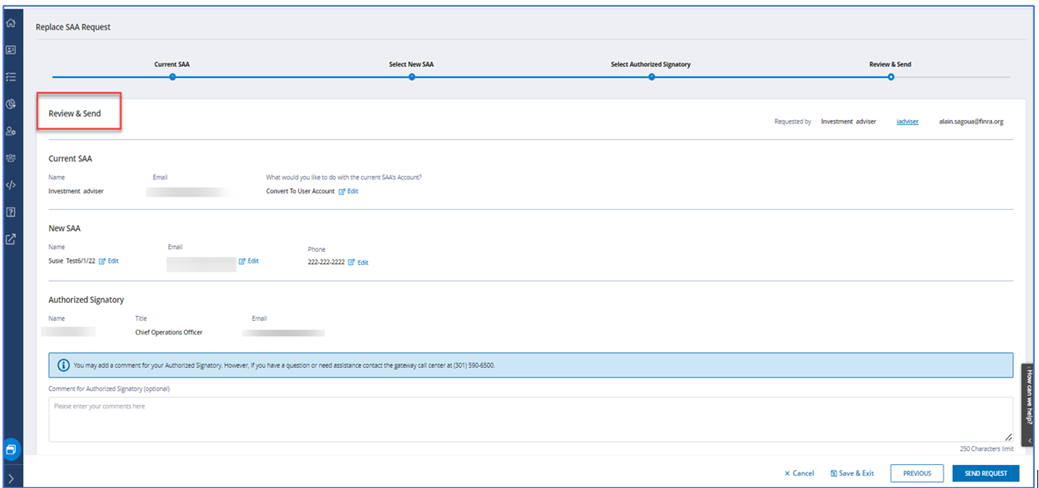
Task: Edit the Convert To User Account option
Action: [348, 191]
